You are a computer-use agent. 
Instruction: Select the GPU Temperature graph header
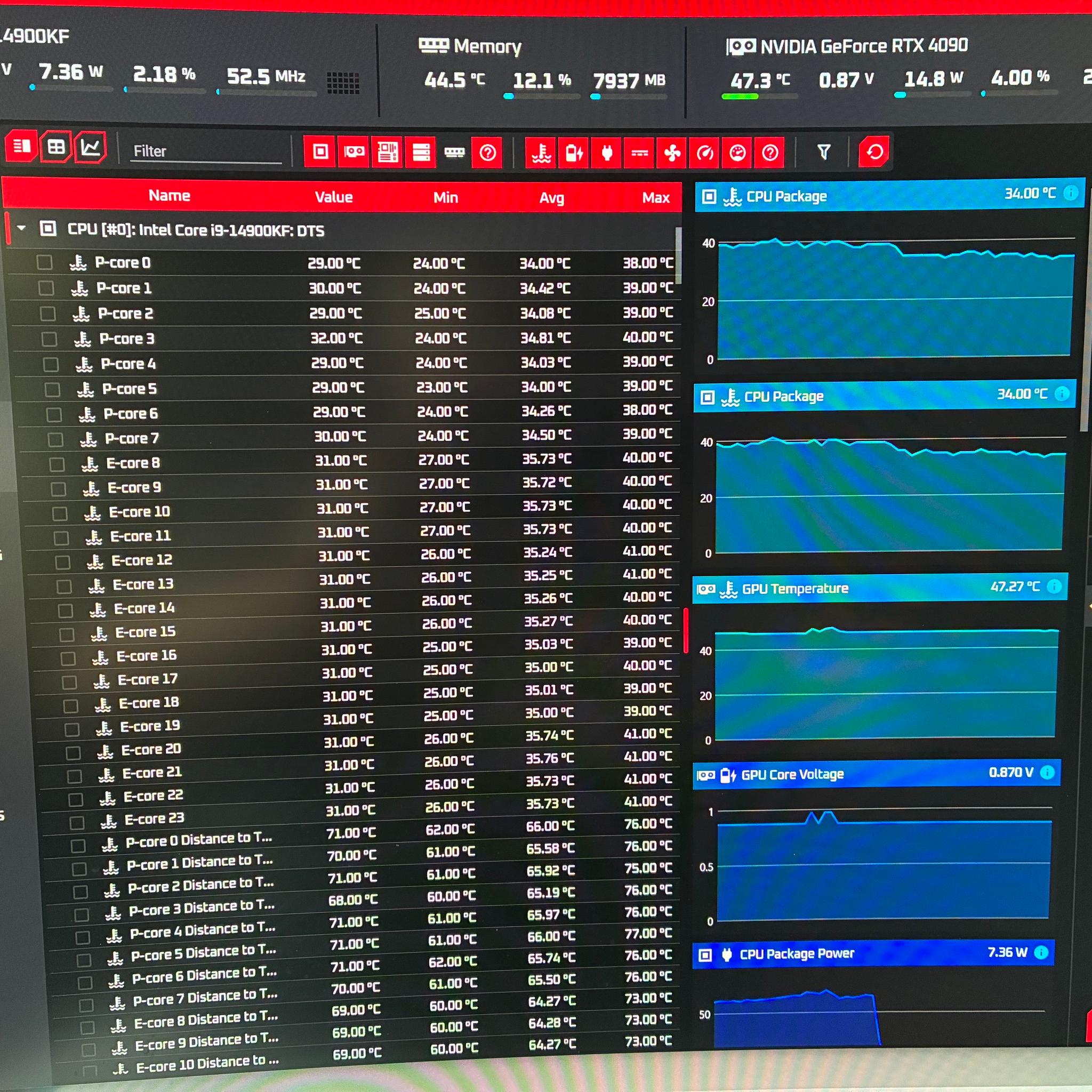coord(879,588)
